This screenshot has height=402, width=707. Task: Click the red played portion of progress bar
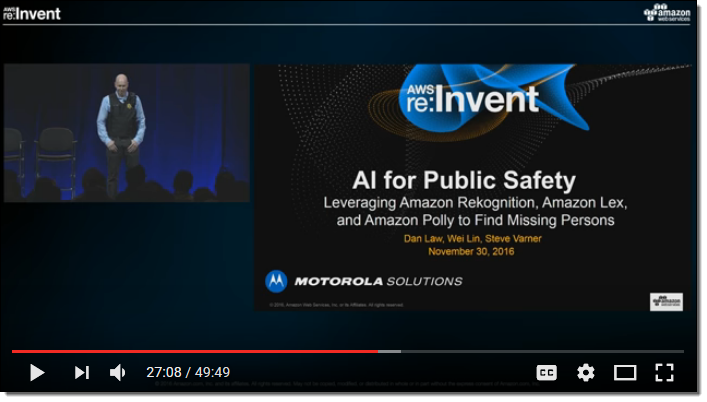(195, 352)
